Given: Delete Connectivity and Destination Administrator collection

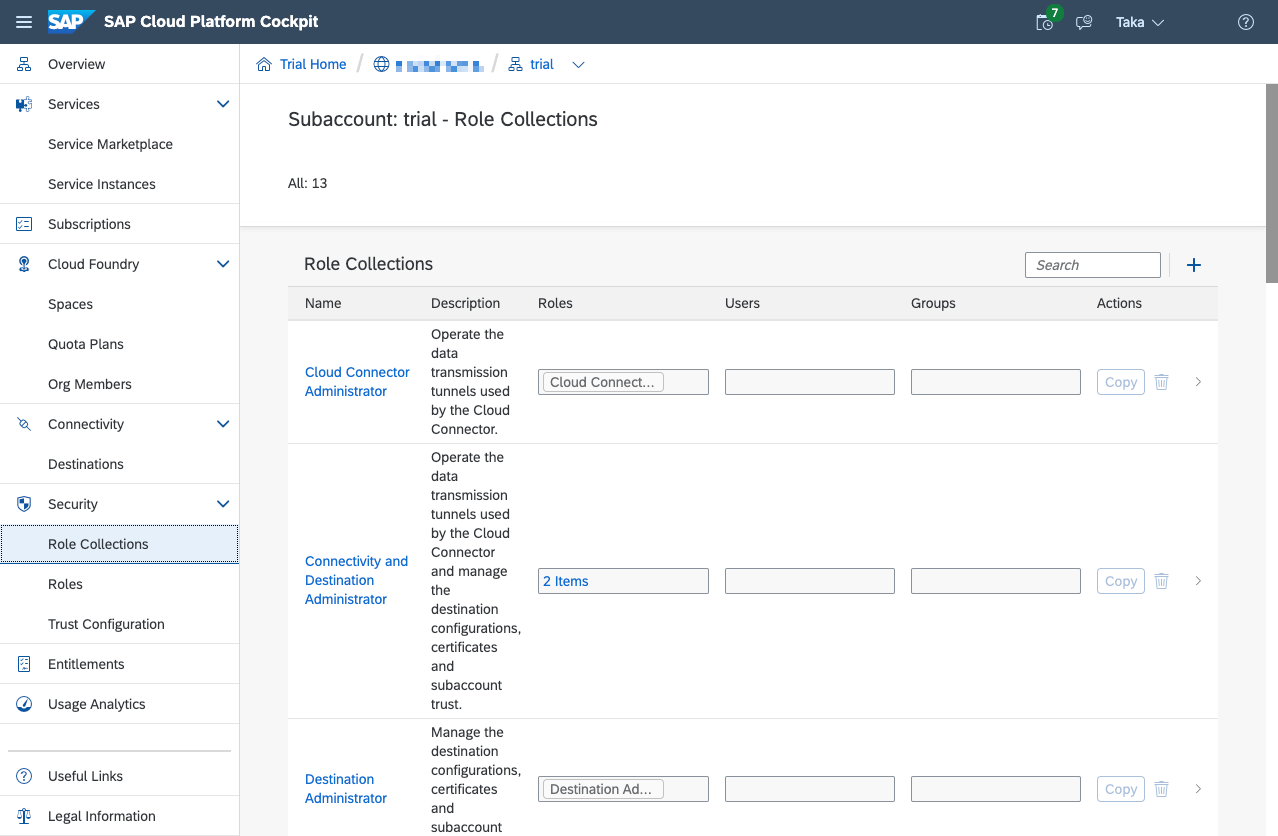Looking at the screenshot, I should [x=1161, y=581].
